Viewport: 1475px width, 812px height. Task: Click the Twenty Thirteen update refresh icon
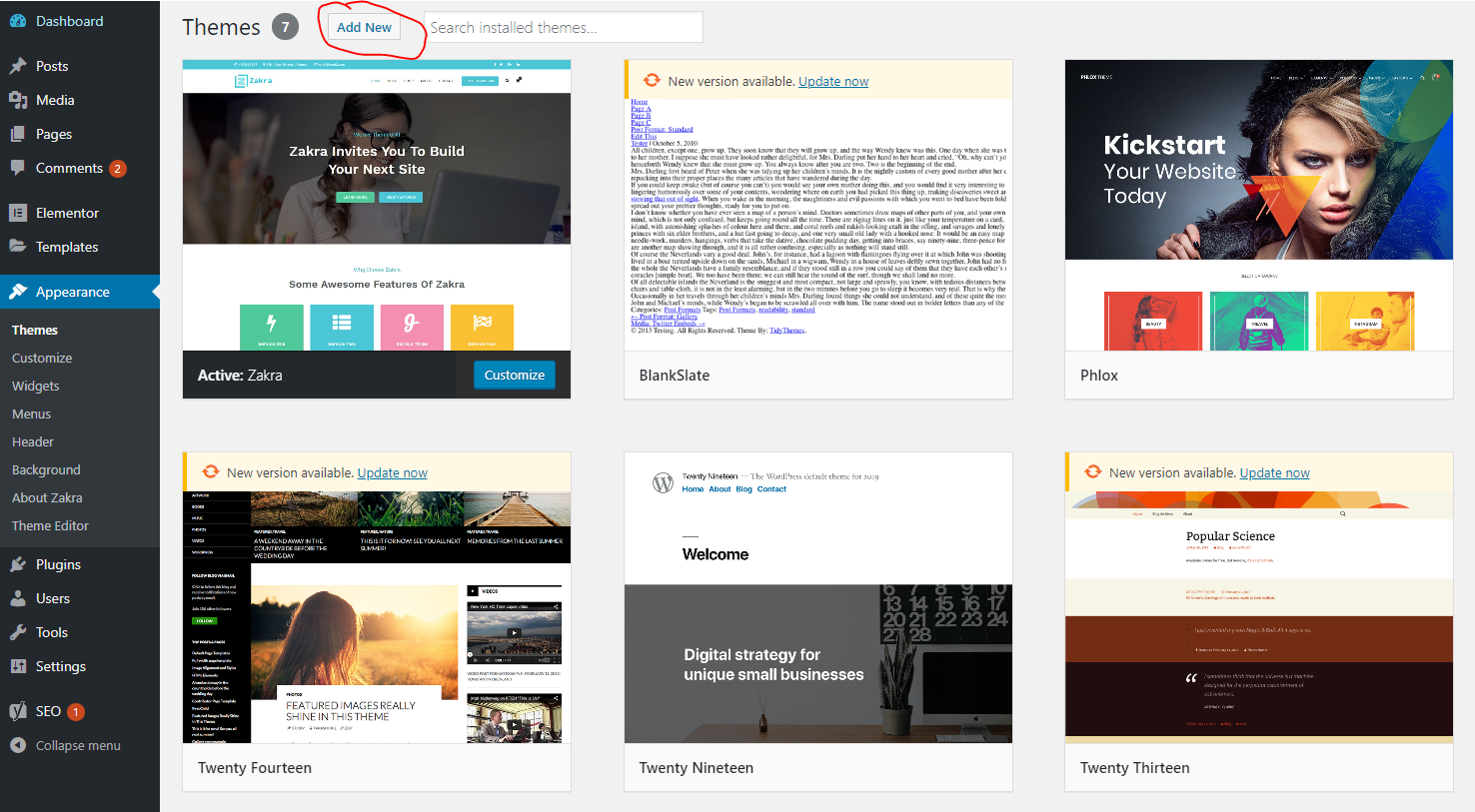[x=1092, y=472]
